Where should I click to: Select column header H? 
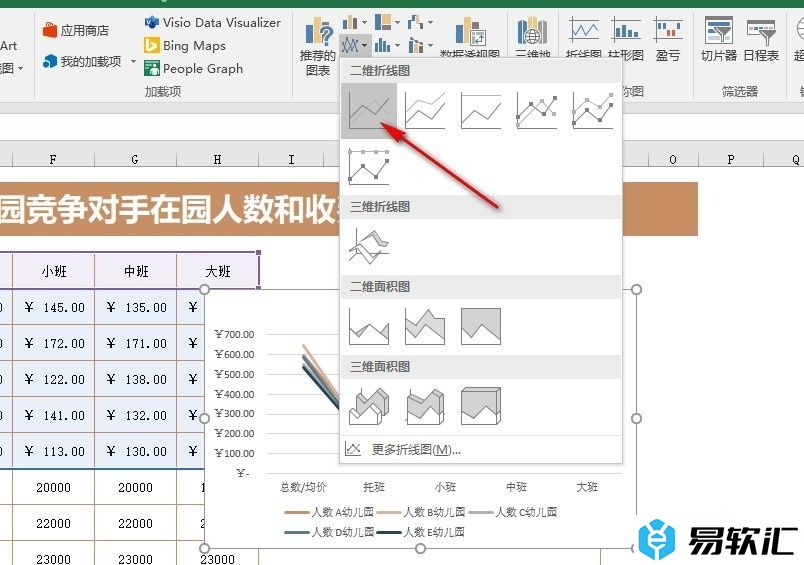point(217,159)
